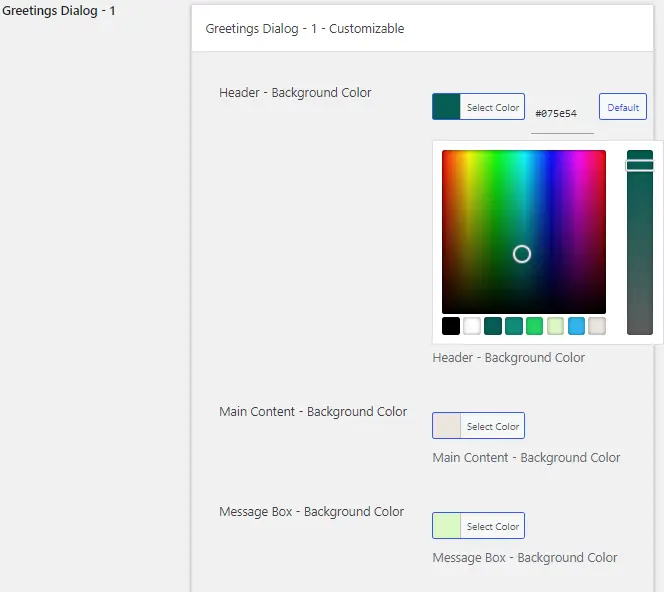The width and height of the screenshot is (664, 592).
Task: Pick the sky blue palette swatch
Action: (576, 326)
